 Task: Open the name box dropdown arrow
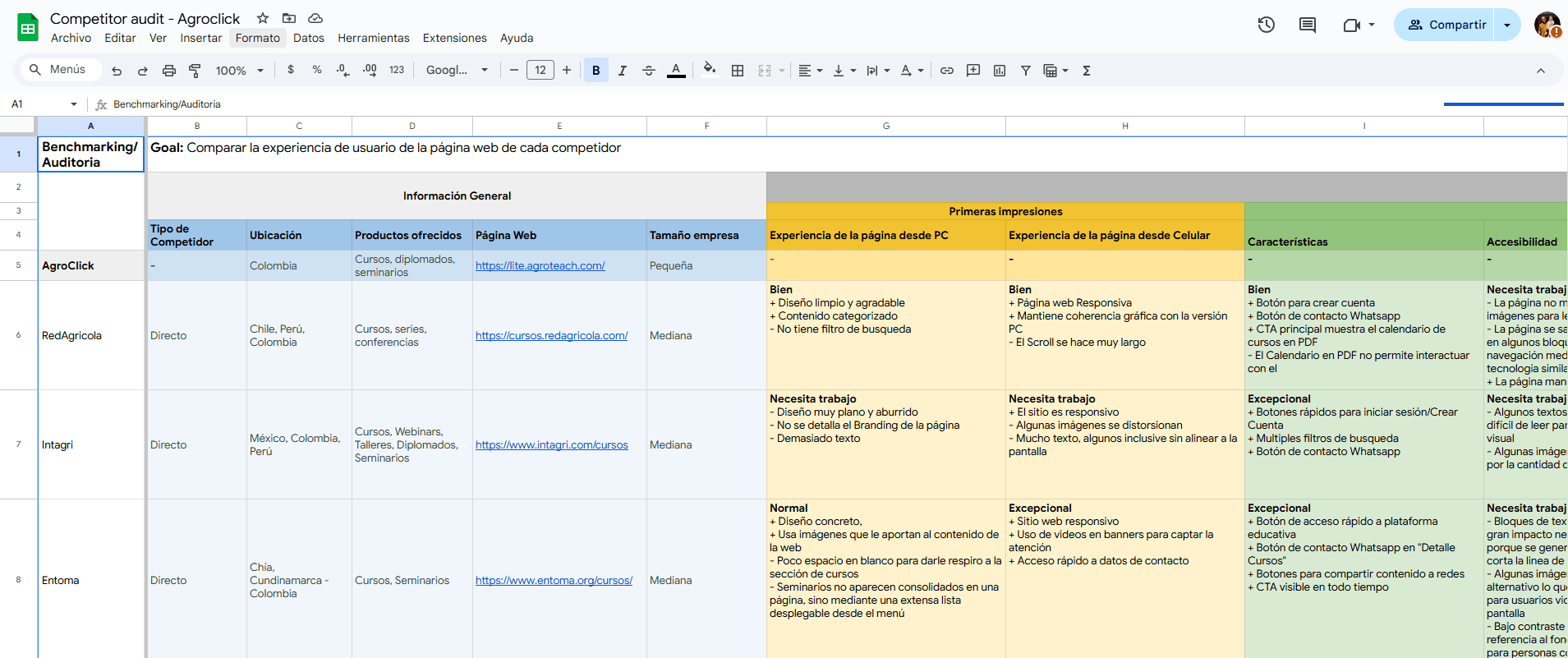click(x=74, y=104)
